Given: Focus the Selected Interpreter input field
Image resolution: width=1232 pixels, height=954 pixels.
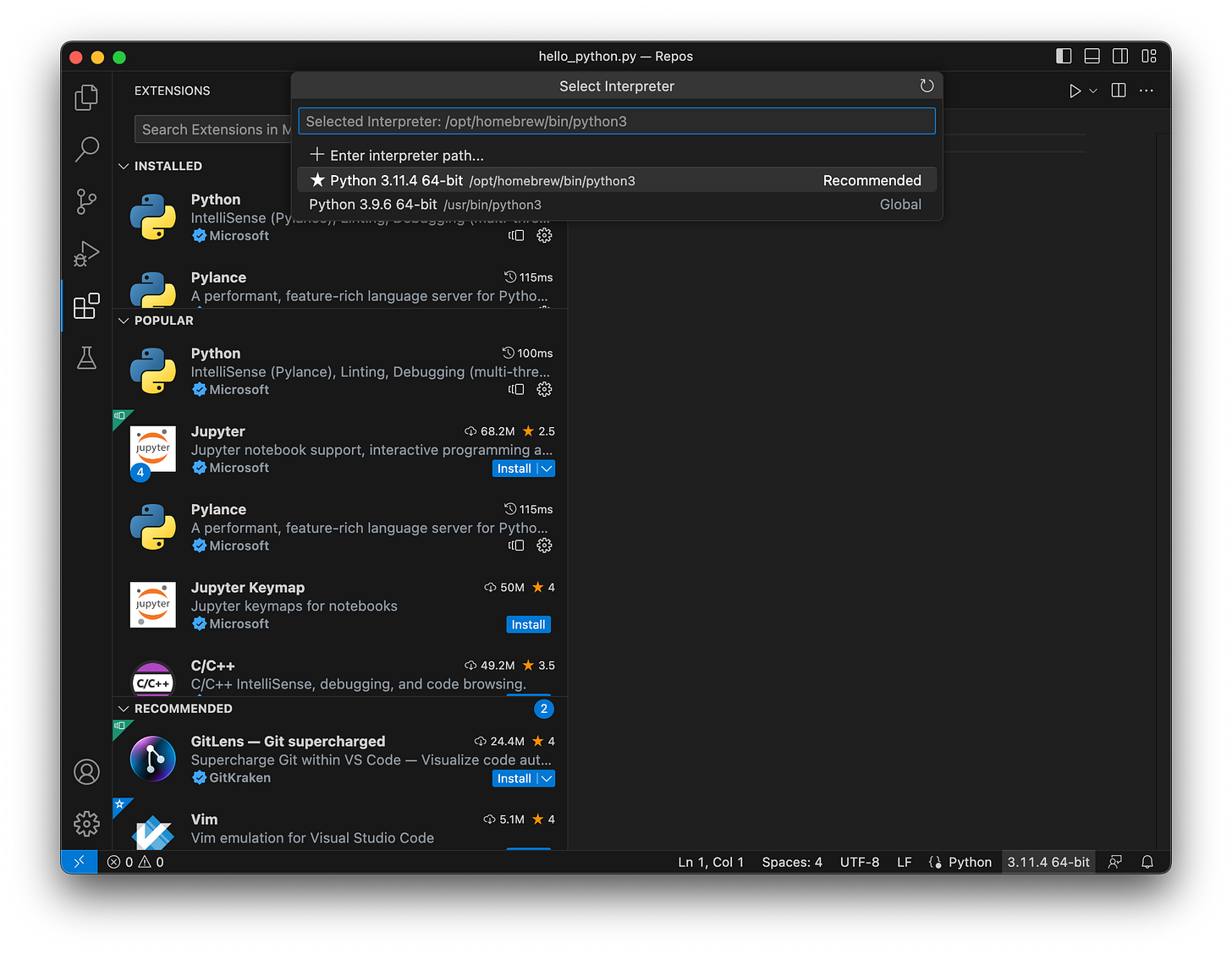Looking at the screenshot, I should 617,121.
